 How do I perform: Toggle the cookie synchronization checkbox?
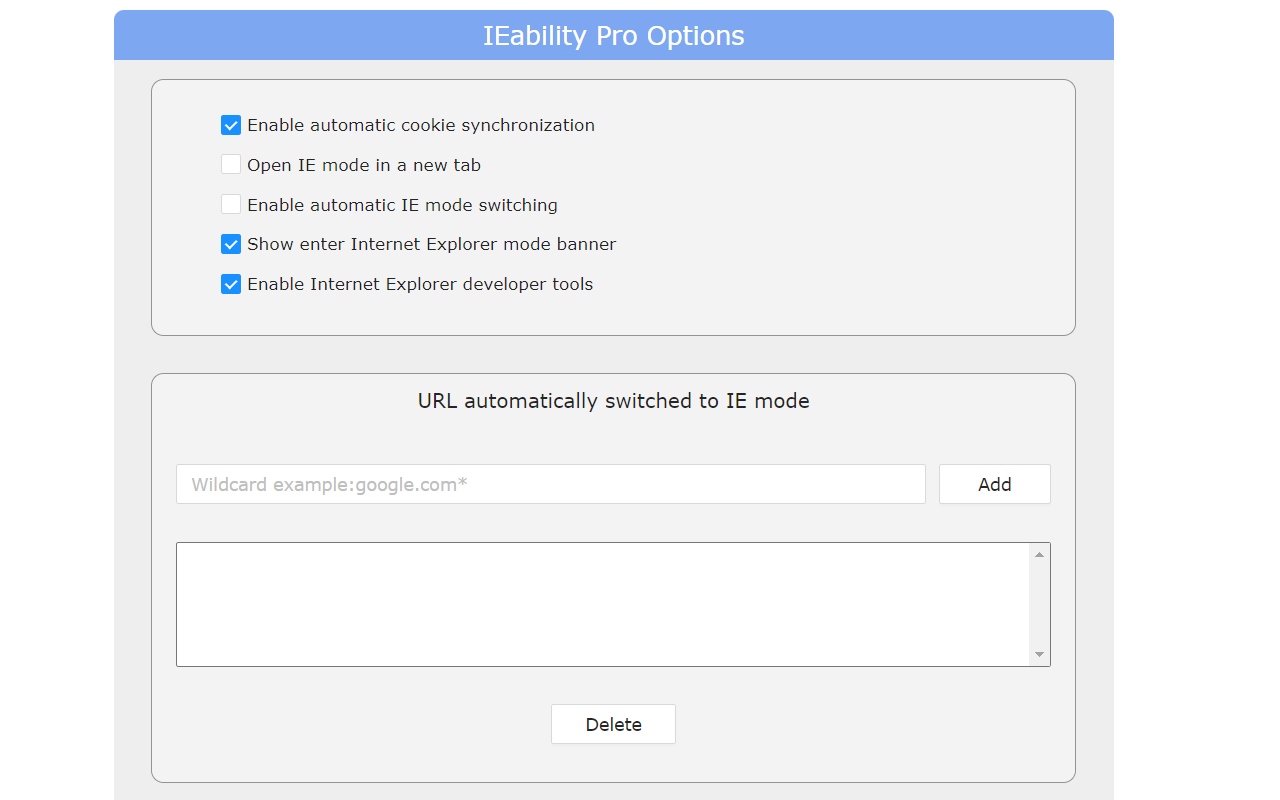coord(231,124)
